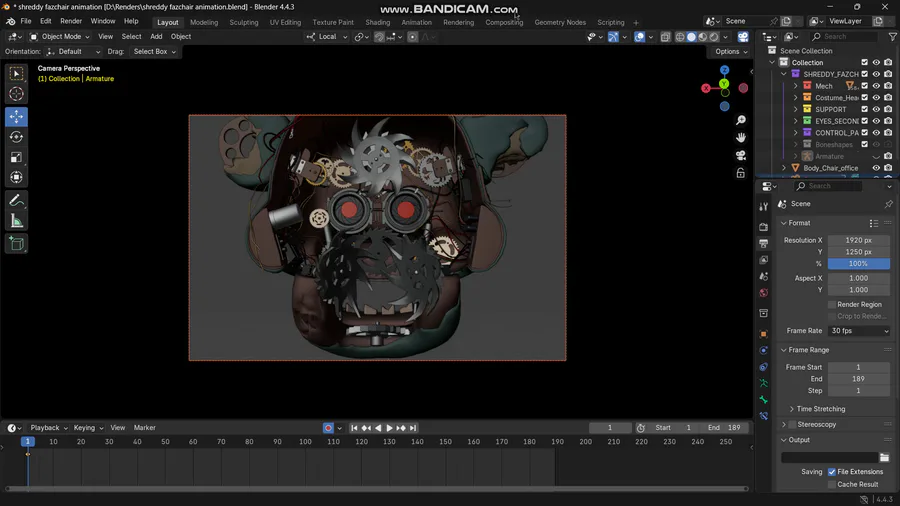Viewport: 900px width, 506px height.
Task: Switch to wireframe viewport shading
Action: (680, 37)
